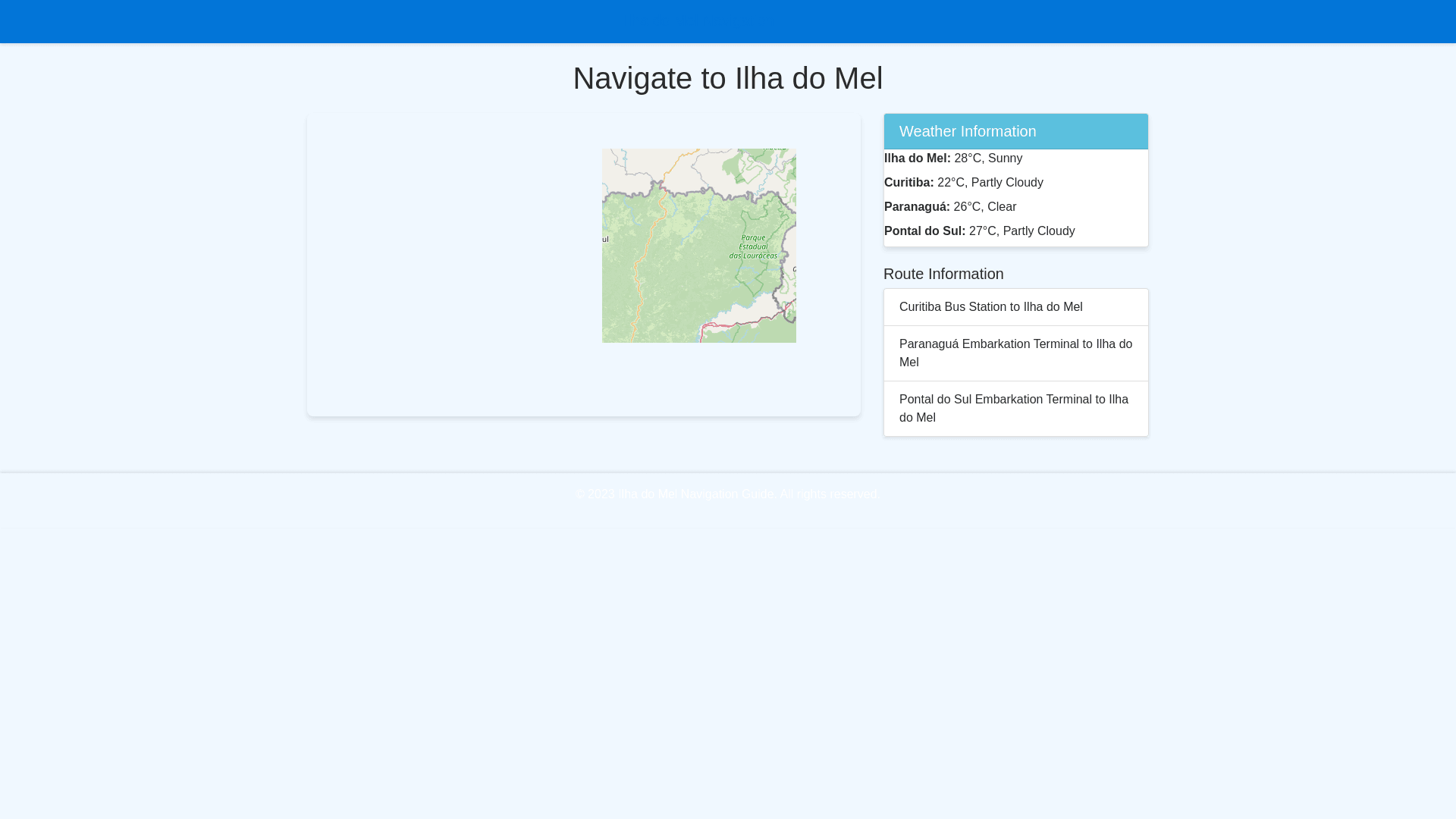Click the Route Information heading

(943, 274)
